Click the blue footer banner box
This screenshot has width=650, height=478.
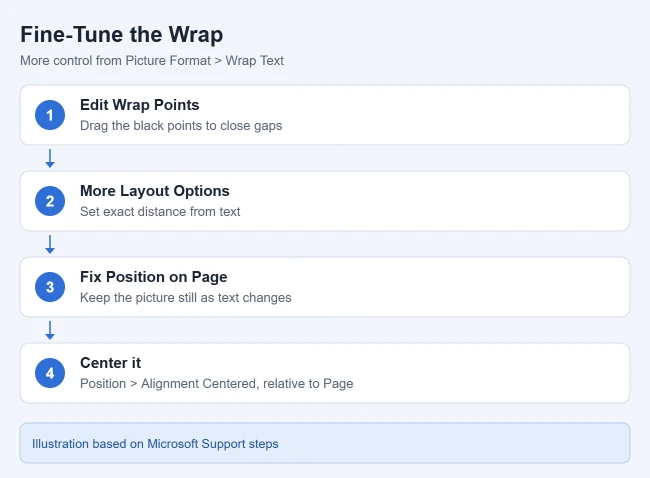[x=325, y=443]
